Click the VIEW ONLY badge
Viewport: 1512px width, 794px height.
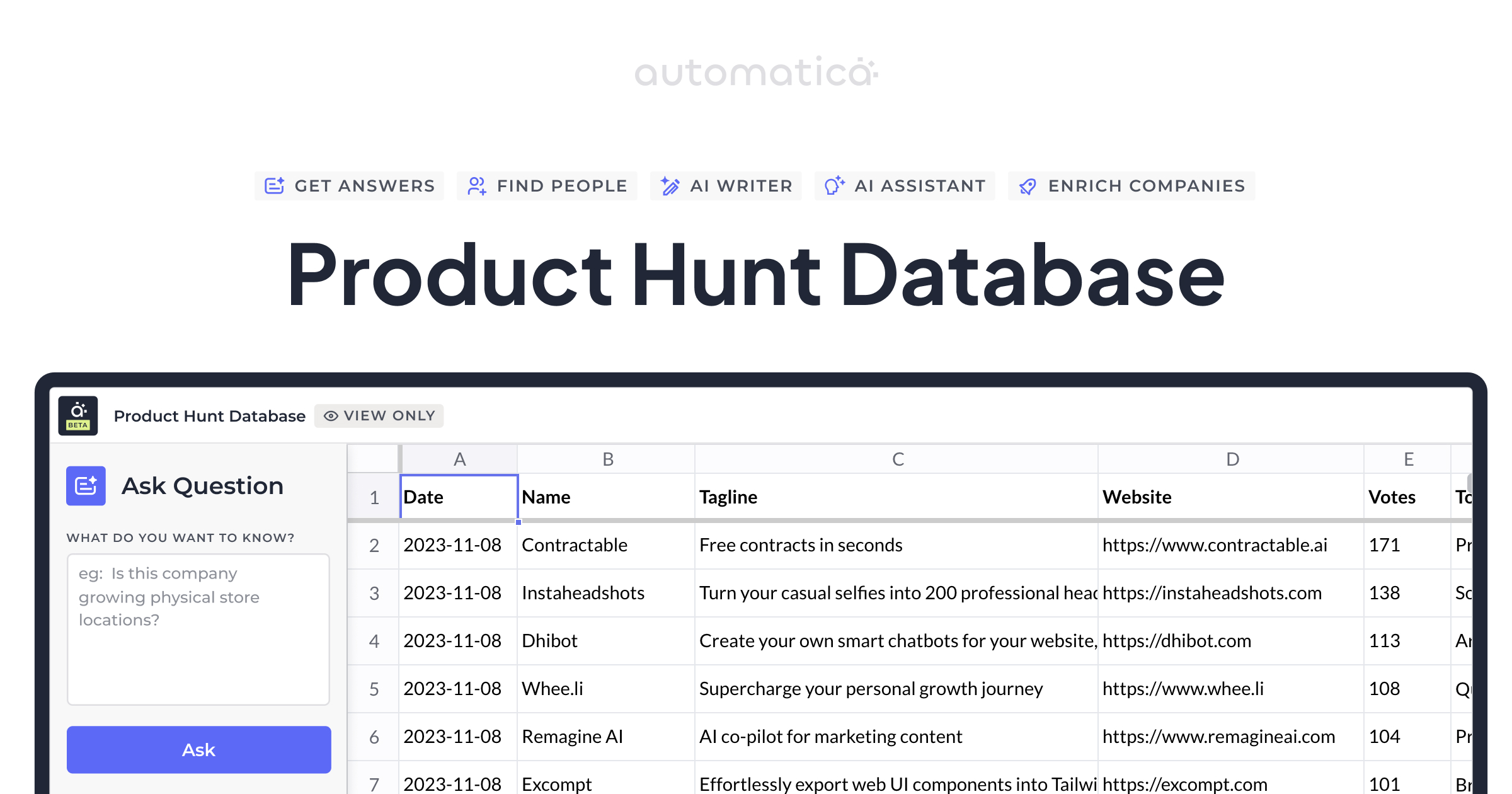(379, 416)
